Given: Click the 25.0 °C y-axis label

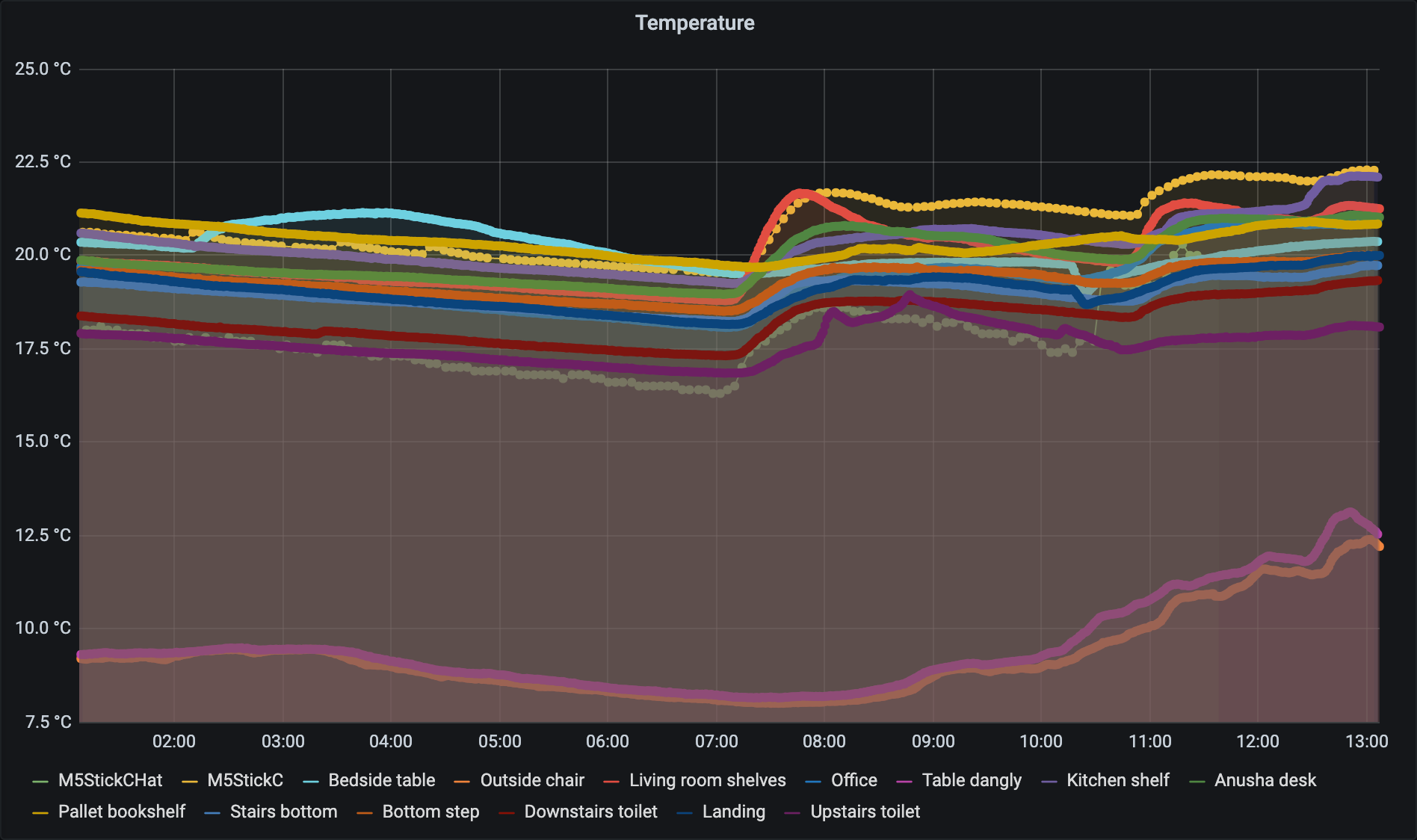Looking at the screenshot, I should click(43, 69).
